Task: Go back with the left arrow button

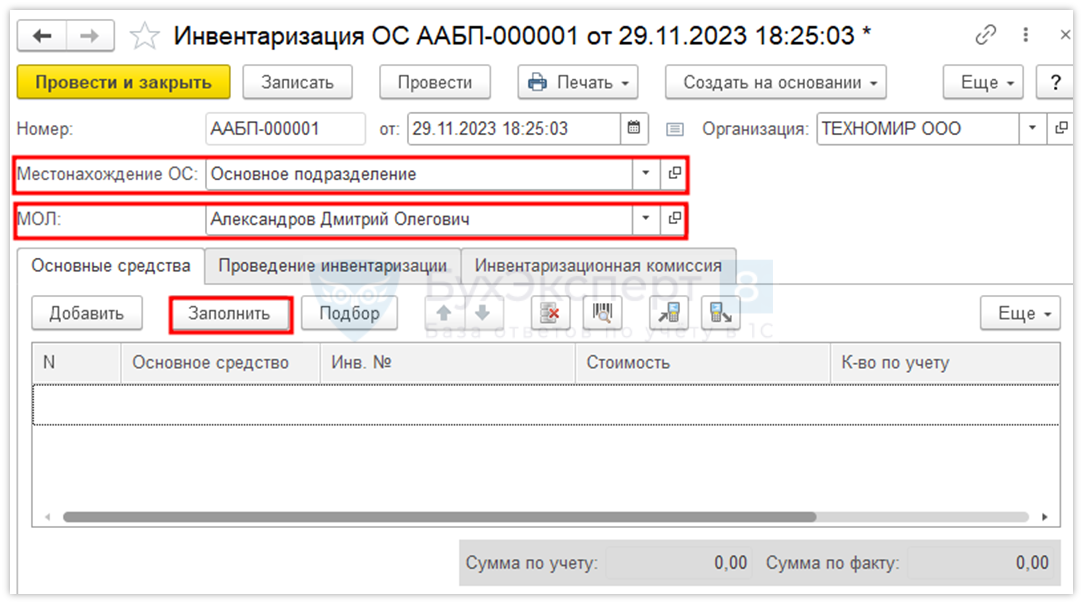Action: pyautogui.click(x=42, y=36)
